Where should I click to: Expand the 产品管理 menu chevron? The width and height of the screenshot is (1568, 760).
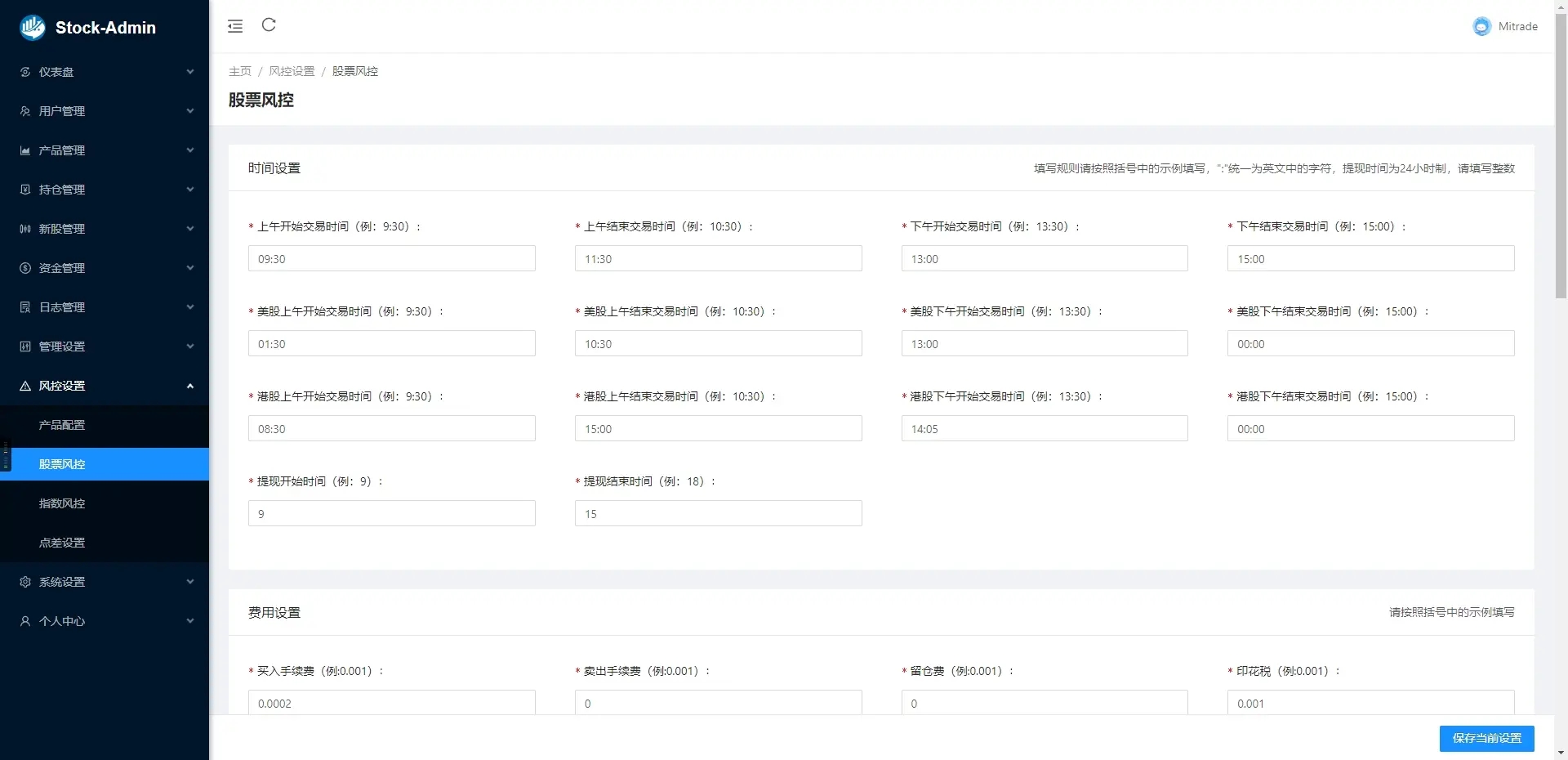click(x=190, y=150)
